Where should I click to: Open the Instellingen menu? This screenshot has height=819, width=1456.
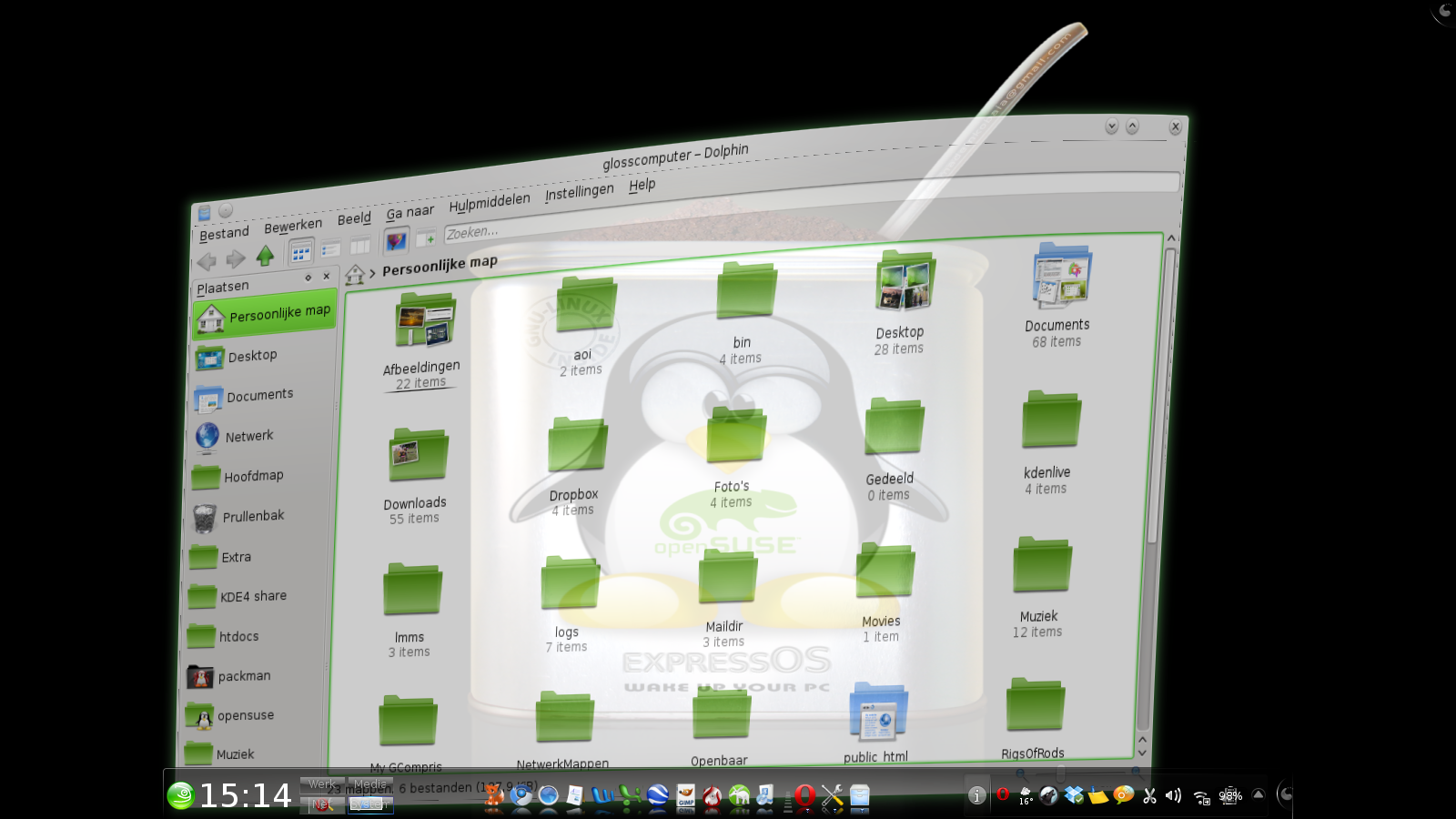coord(580,192)
